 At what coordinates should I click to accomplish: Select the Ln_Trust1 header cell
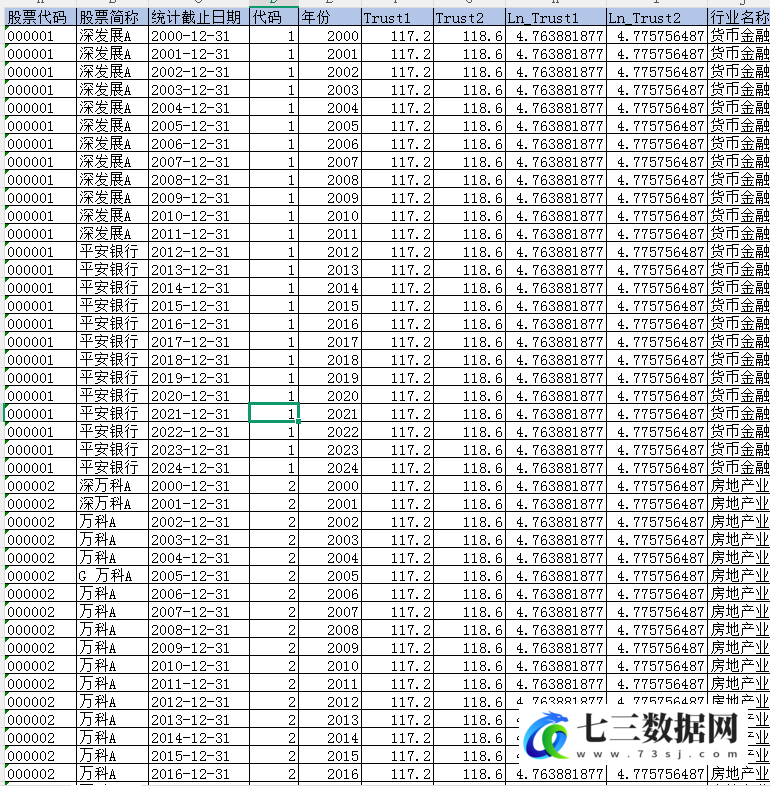tap(555, 18)
